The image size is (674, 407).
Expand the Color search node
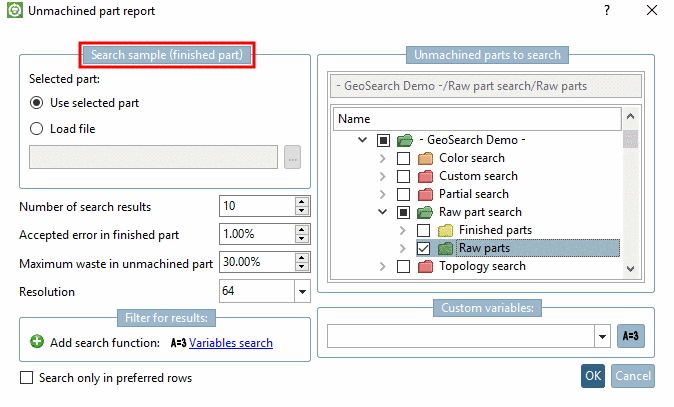383,158
